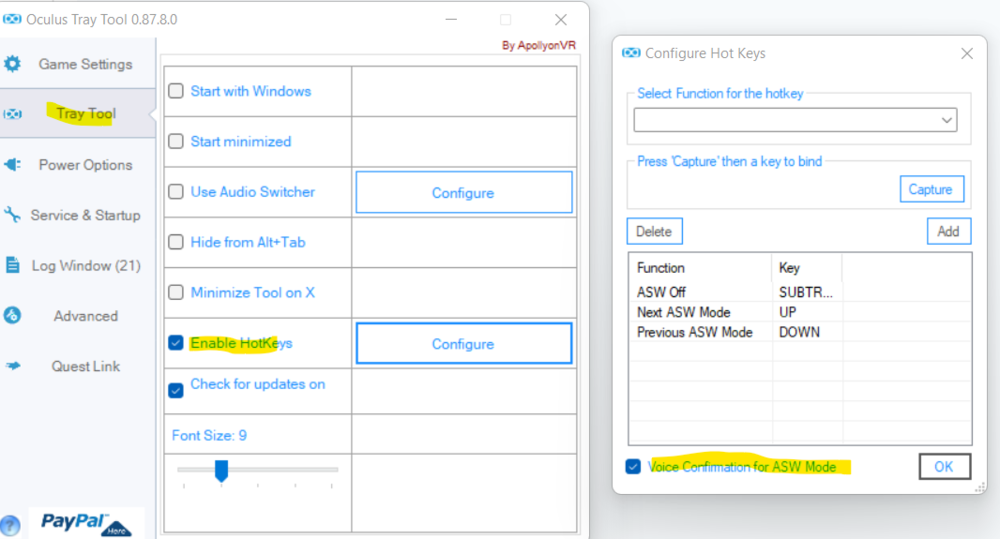Screen dimensions: 1000x539
Task: Click the Key column header
Action: coord(807,268)
